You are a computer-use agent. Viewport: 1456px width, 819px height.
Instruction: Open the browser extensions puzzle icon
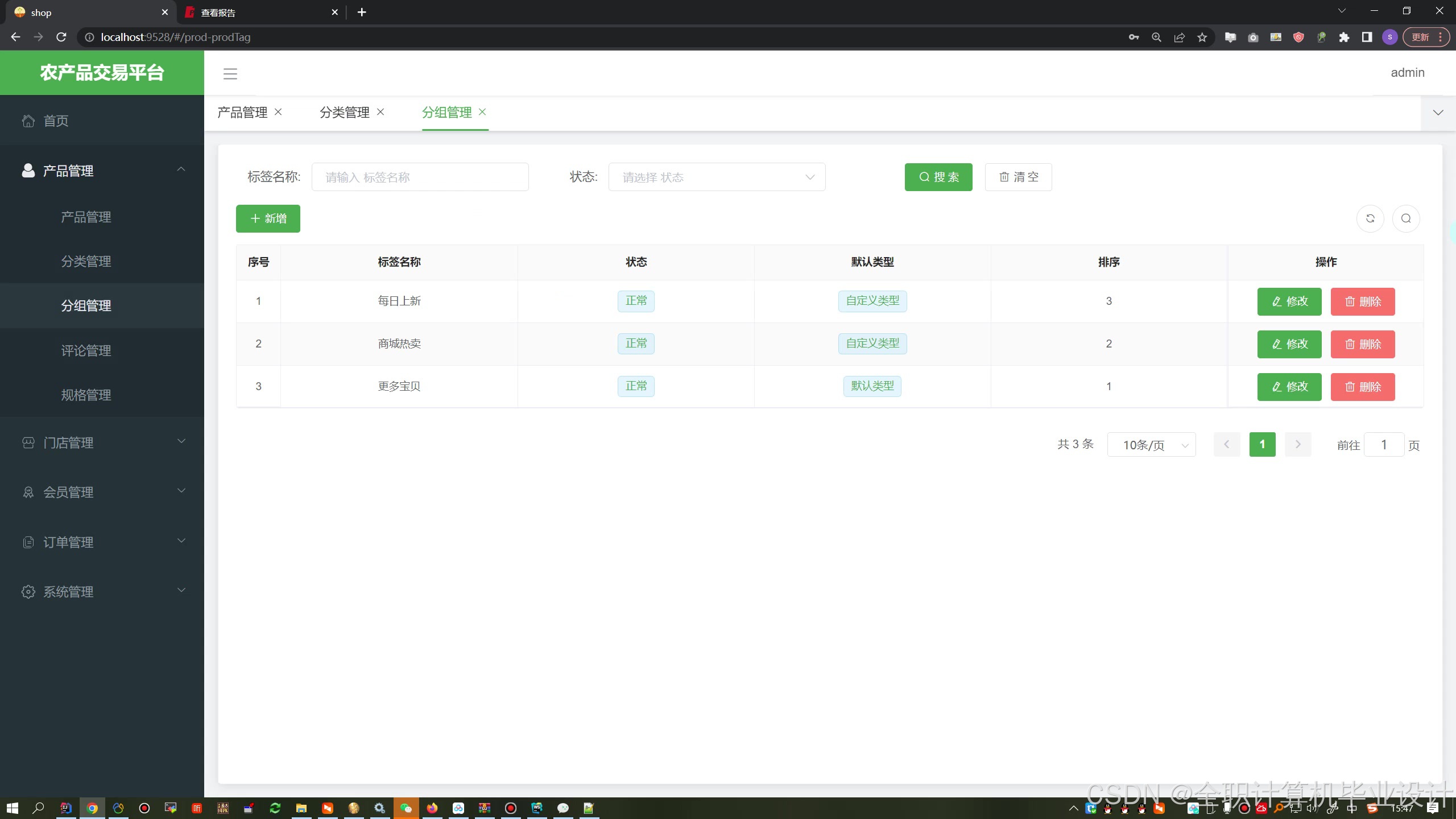click(x=1344, y=37)
